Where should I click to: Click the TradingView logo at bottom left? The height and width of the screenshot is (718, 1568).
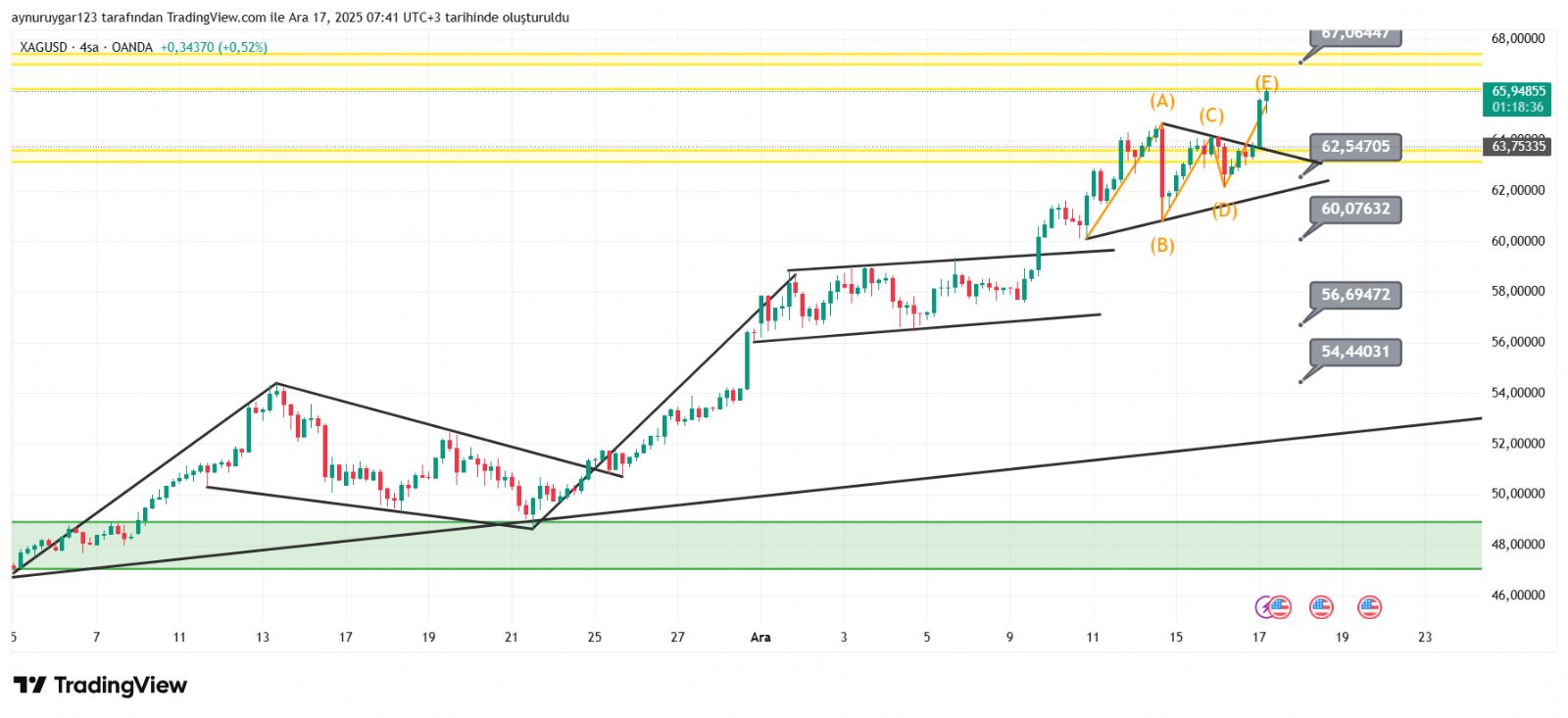point(100,685)
